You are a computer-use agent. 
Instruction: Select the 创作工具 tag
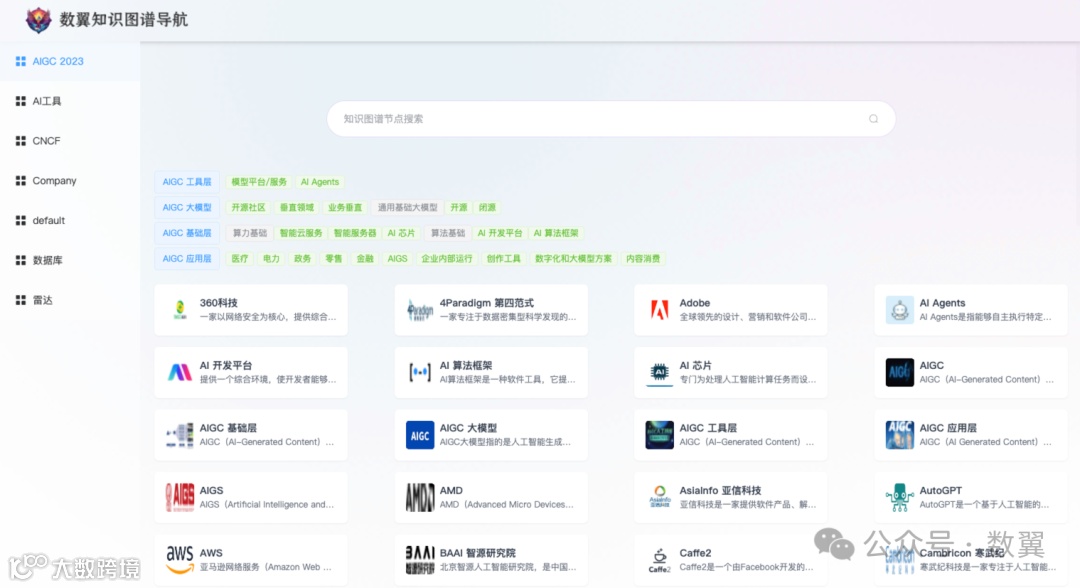click(x=503, y=259)
